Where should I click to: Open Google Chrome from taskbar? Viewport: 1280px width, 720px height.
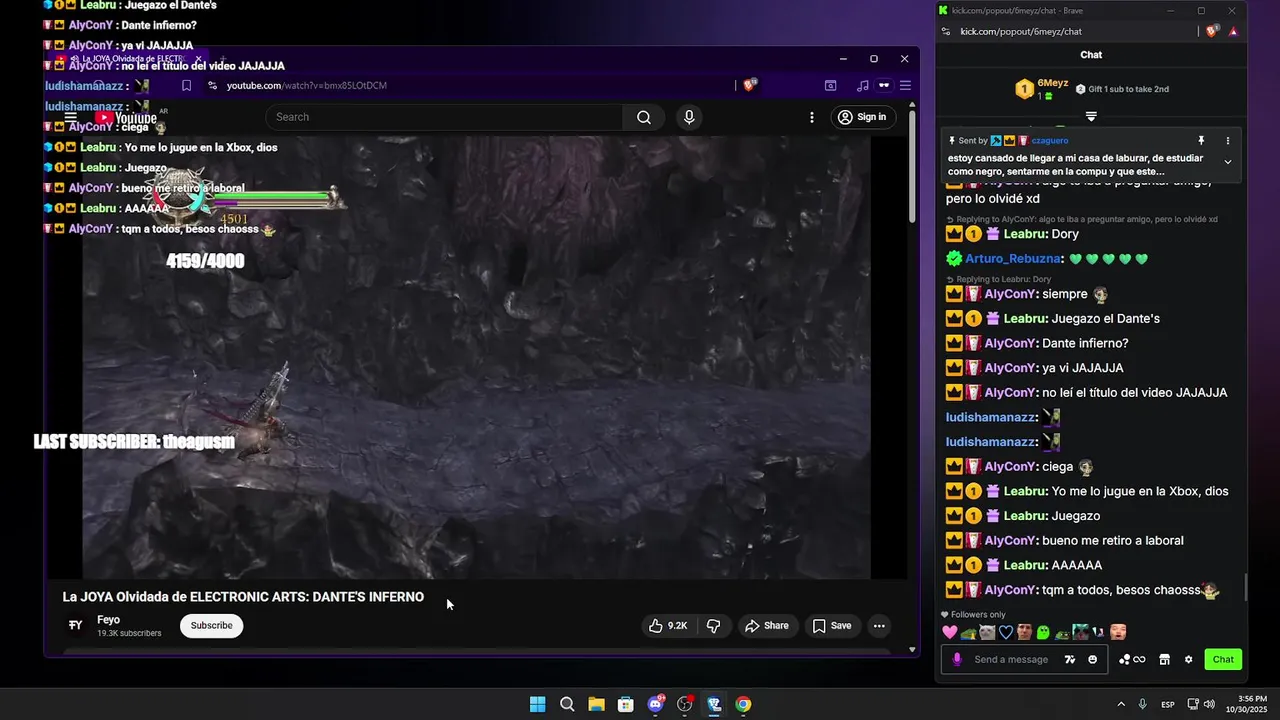(743, 704)
